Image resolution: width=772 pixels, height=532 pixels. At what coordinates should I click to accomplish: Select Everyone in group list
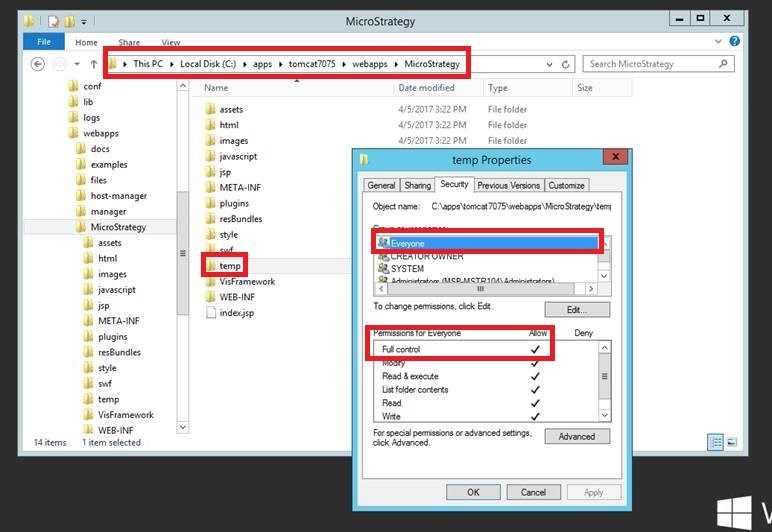487,243
